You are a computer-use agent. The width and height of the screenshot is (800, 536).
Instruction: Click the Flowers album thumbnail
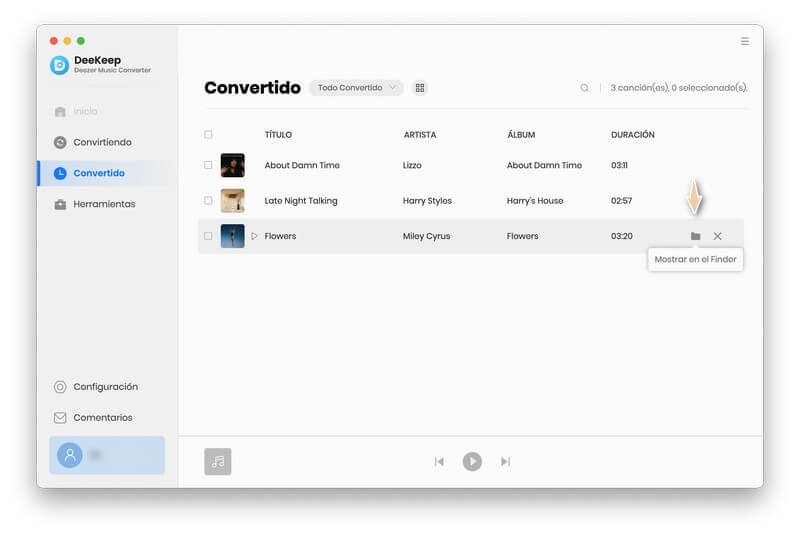click(232, 236)
